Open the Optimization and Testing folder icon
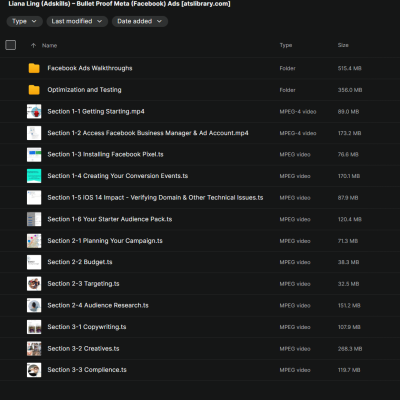400x400 pixels. tap(34, 90)
